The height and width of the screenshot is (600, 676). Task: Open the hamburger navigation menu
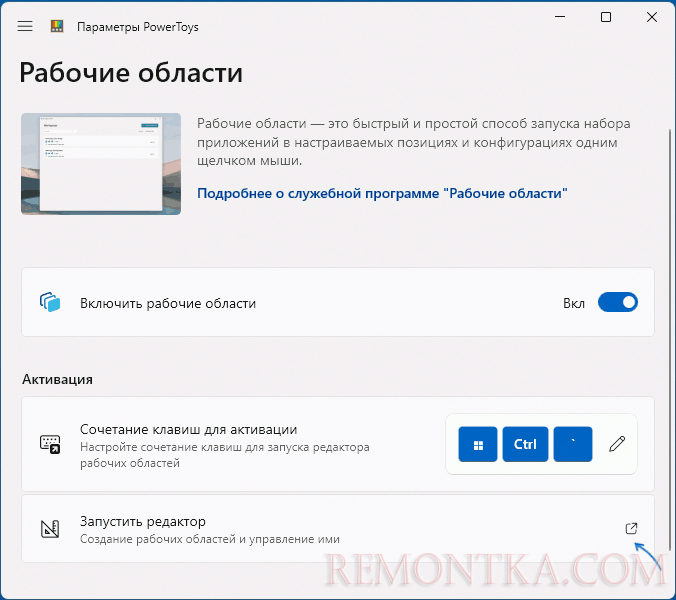(x=25, y=27)
